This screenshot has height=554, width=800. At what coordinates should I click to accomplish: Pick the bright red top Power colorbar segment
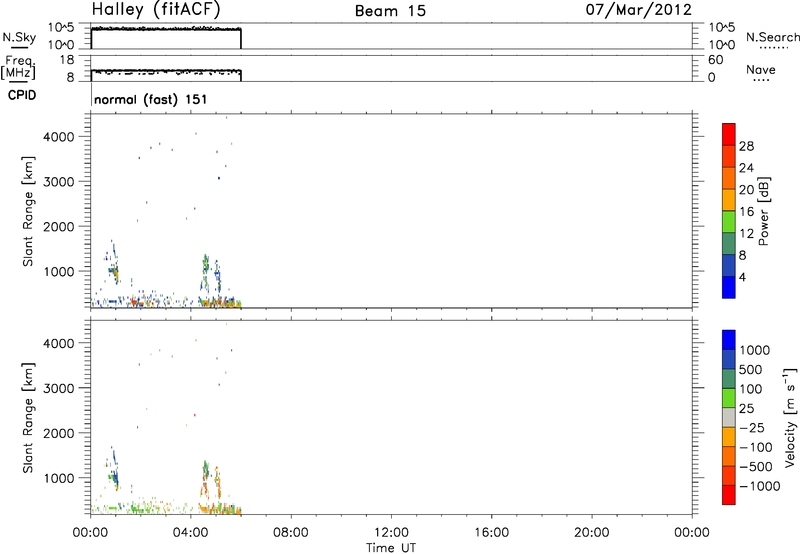[729, 134]
